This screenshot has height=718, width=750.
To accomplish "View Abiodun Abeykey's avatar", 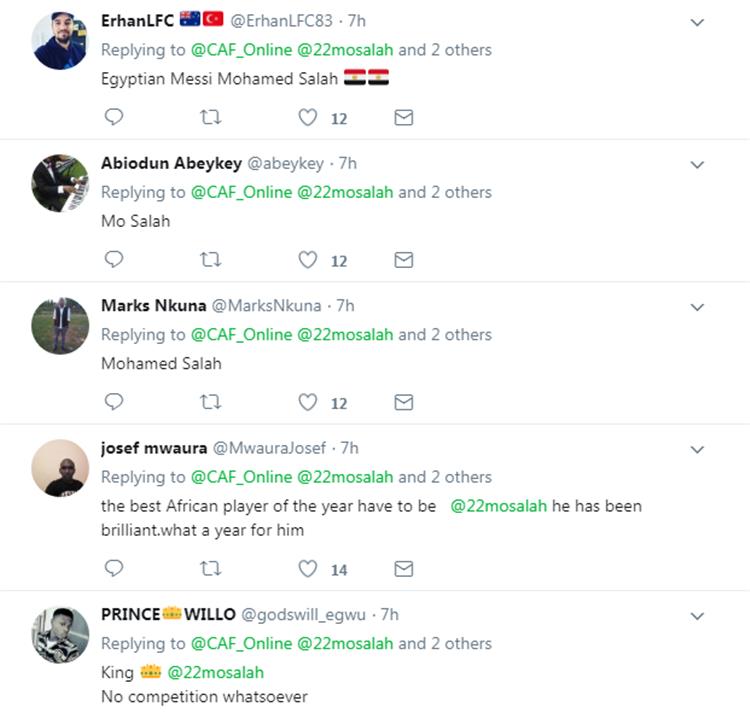I will [60, 183].
